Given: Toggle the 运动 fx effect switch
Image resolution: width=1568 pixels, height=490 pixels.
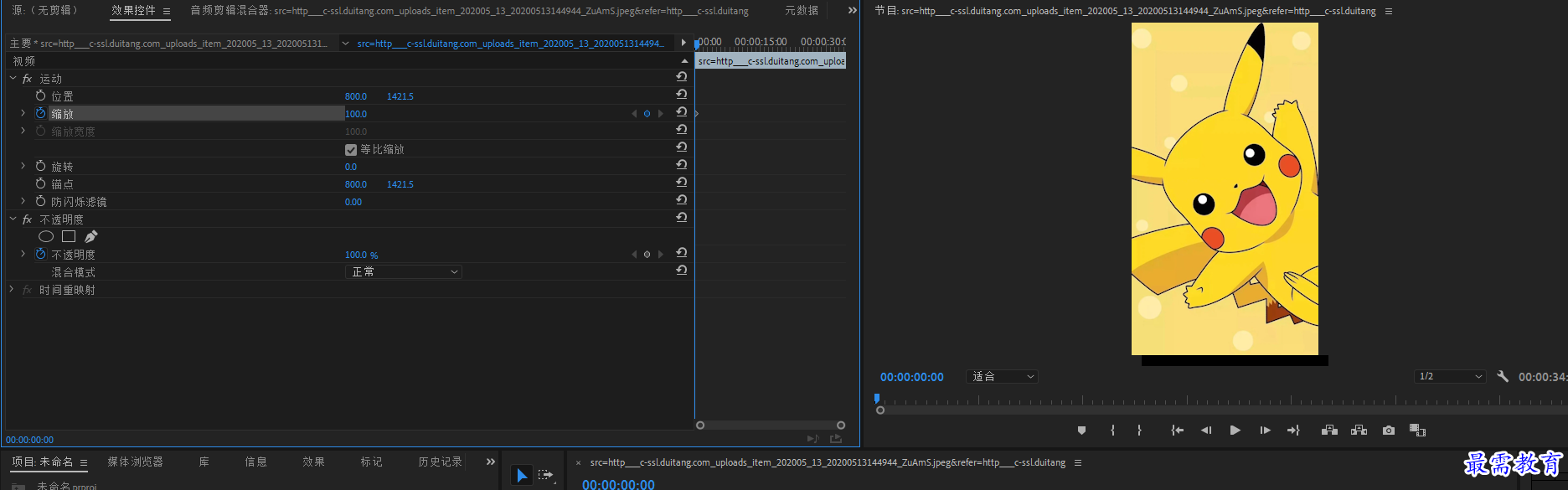Looking at the screenshot, I should click(27, 79).
